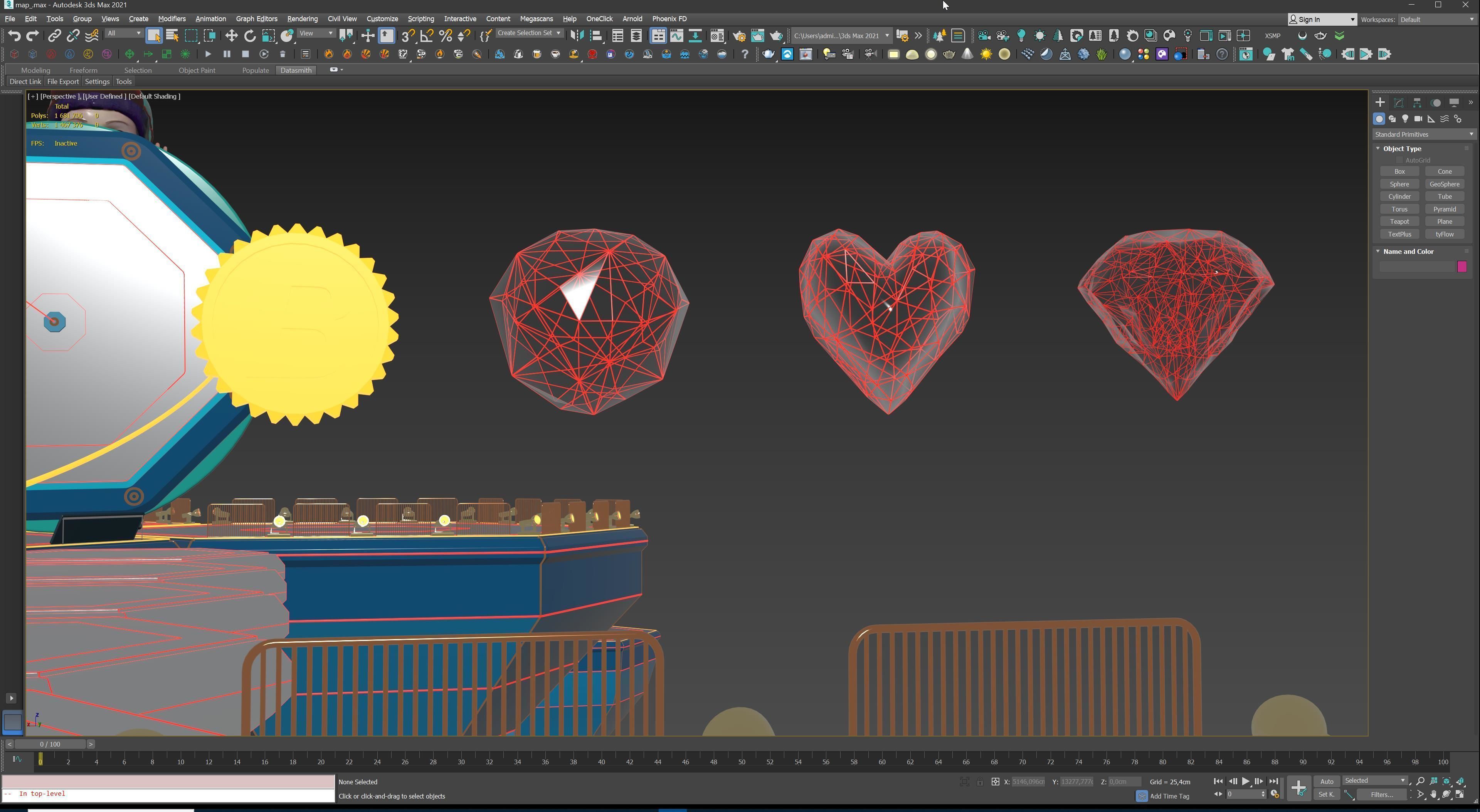Create a Box primitive
Screen dimensions: 1480x812
[1399, 172]
